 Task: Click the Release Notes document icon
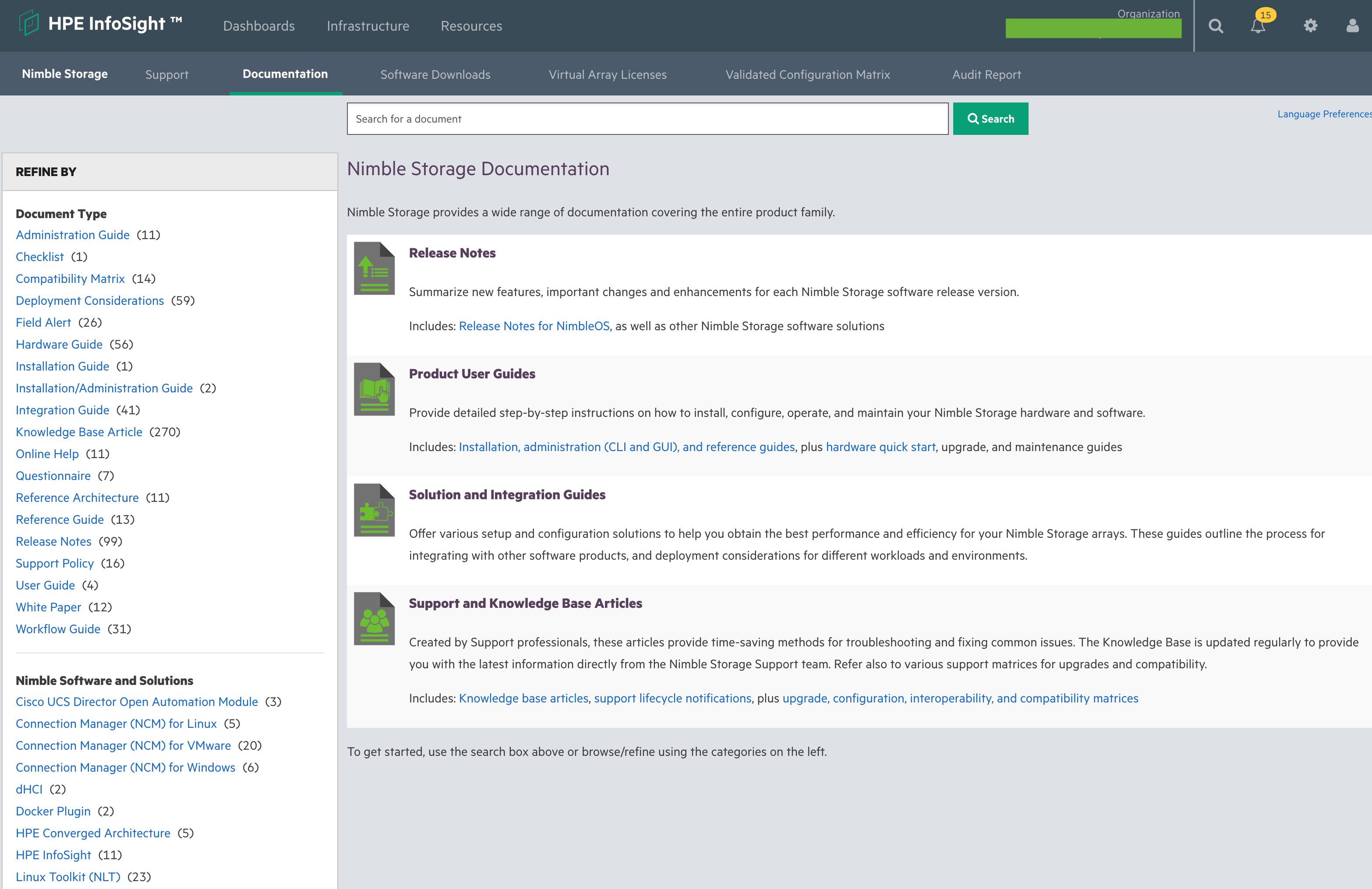pos(374,268)
